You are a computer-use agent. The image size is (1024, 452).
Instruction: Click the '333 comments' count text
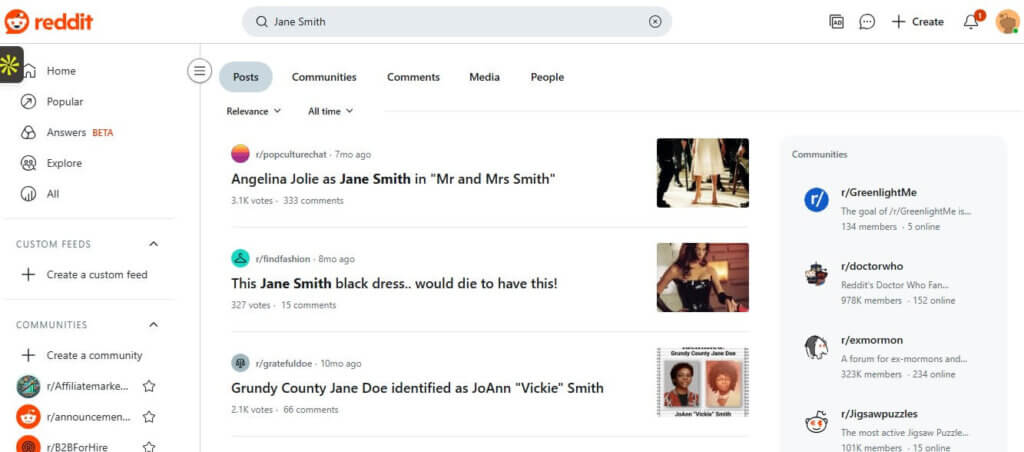(313, 201)
